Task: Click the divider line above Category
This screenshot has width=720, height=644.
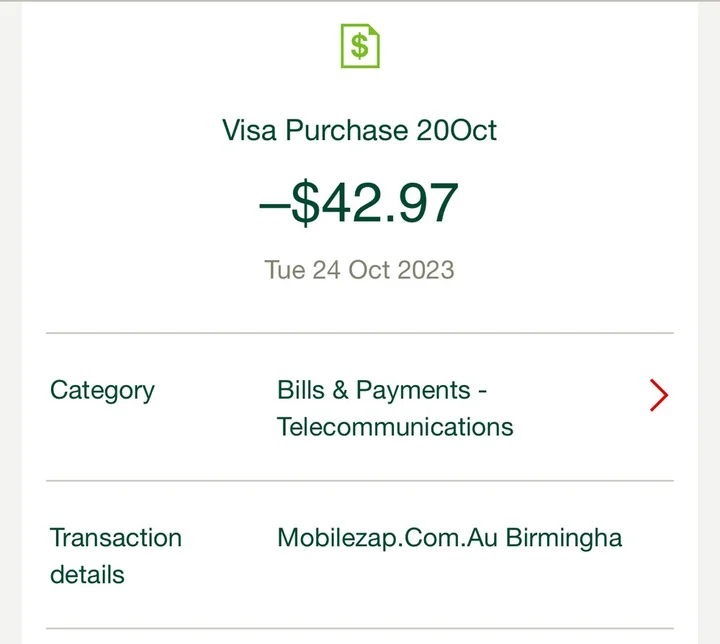Action: click(359, 333)
